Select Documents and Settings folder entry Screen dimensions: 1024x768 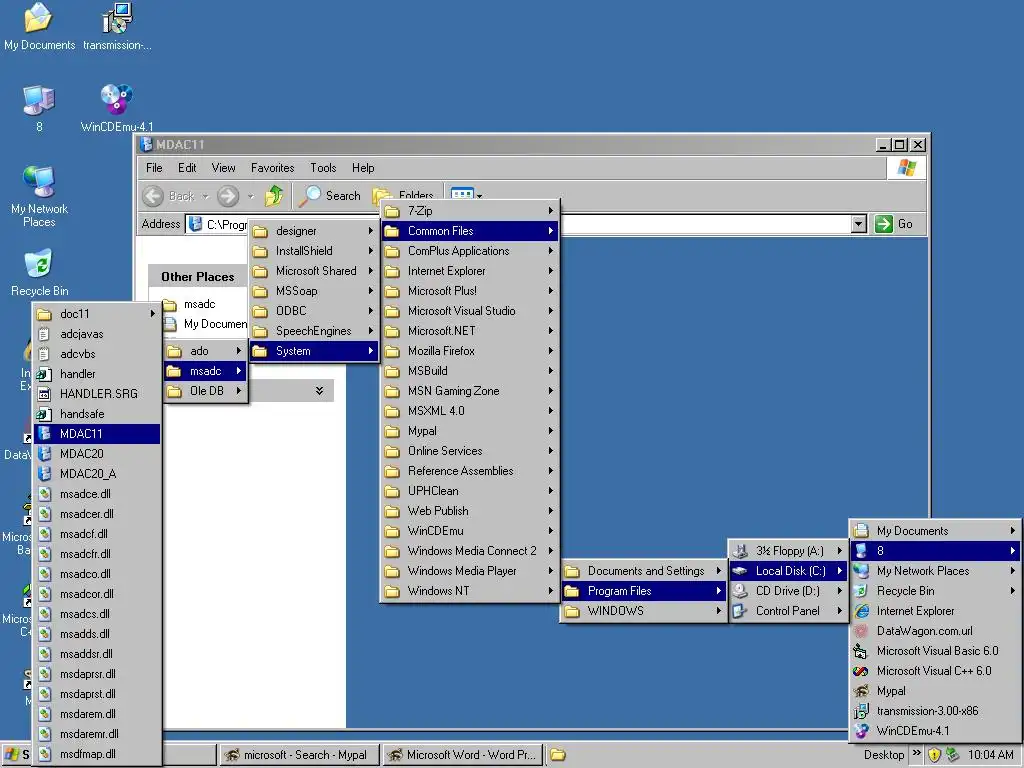[644, 571]
